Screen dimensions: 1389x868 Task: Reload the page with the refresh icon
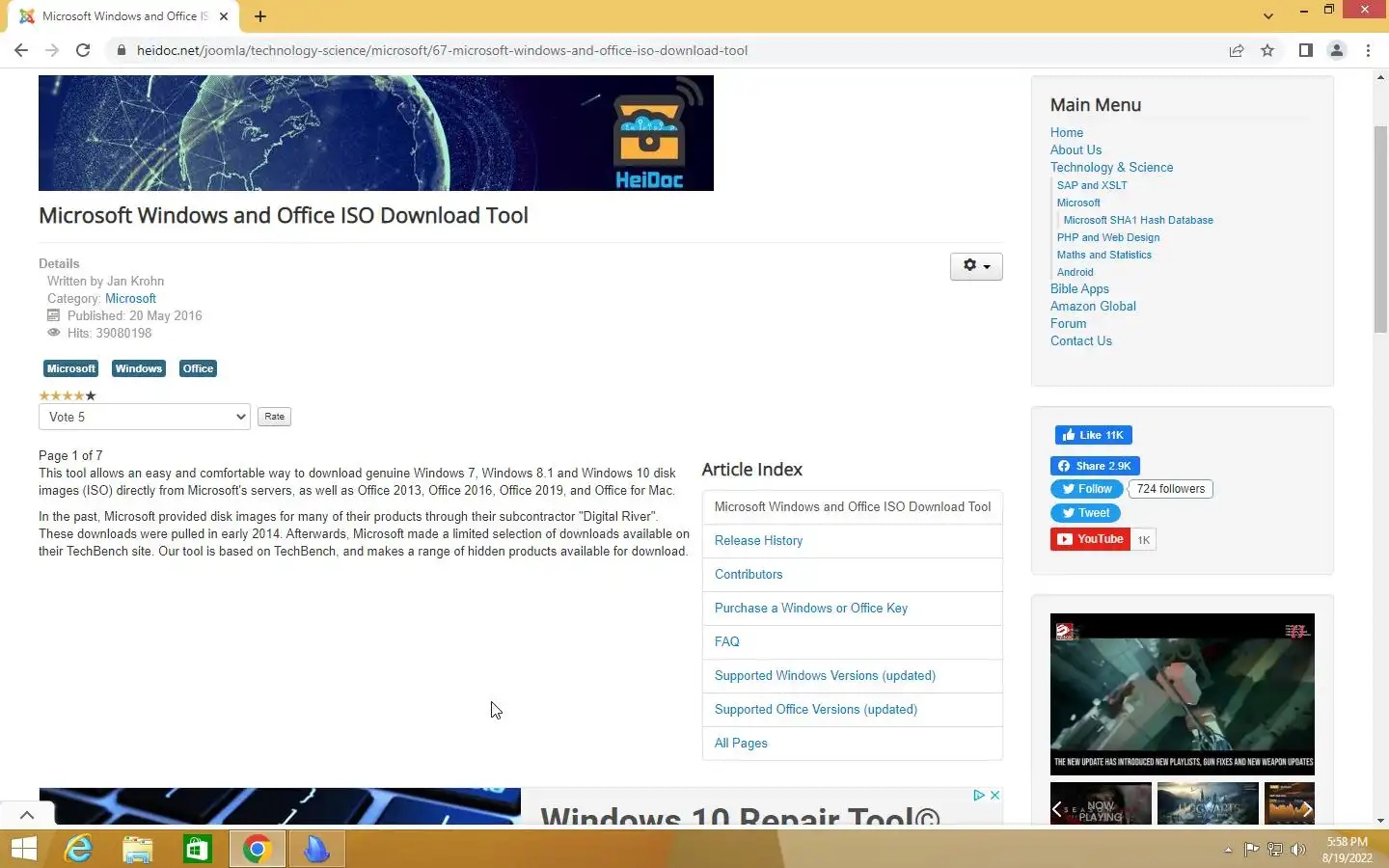83,50
